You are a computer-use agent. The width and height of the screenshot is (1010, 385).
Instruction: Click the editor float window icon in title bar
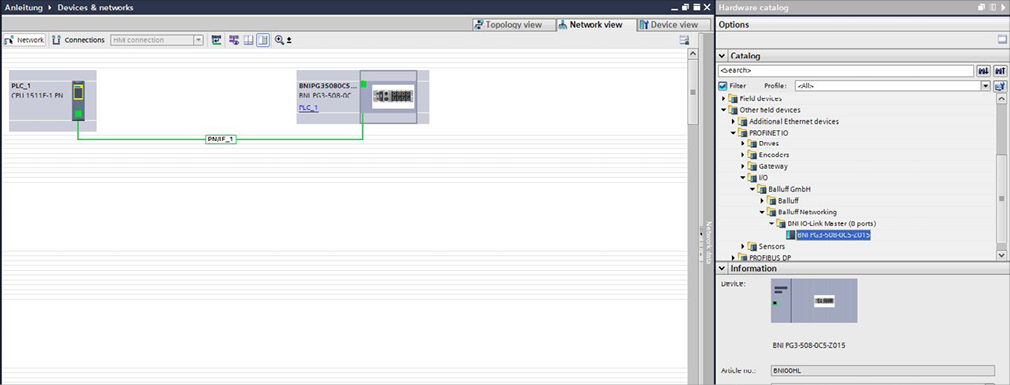[x=685, y=8]
